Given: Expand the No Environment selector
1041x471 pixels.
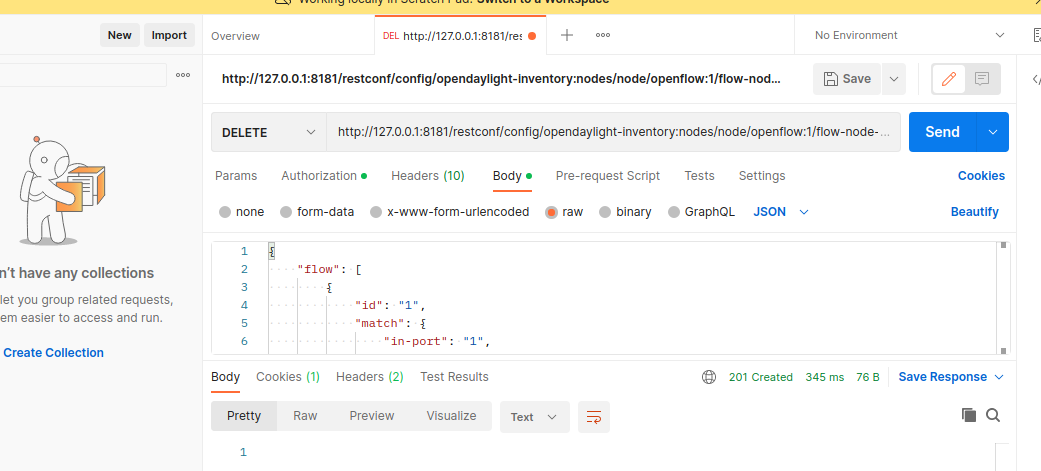Looking at the screenshot, I should pos(910,35).
